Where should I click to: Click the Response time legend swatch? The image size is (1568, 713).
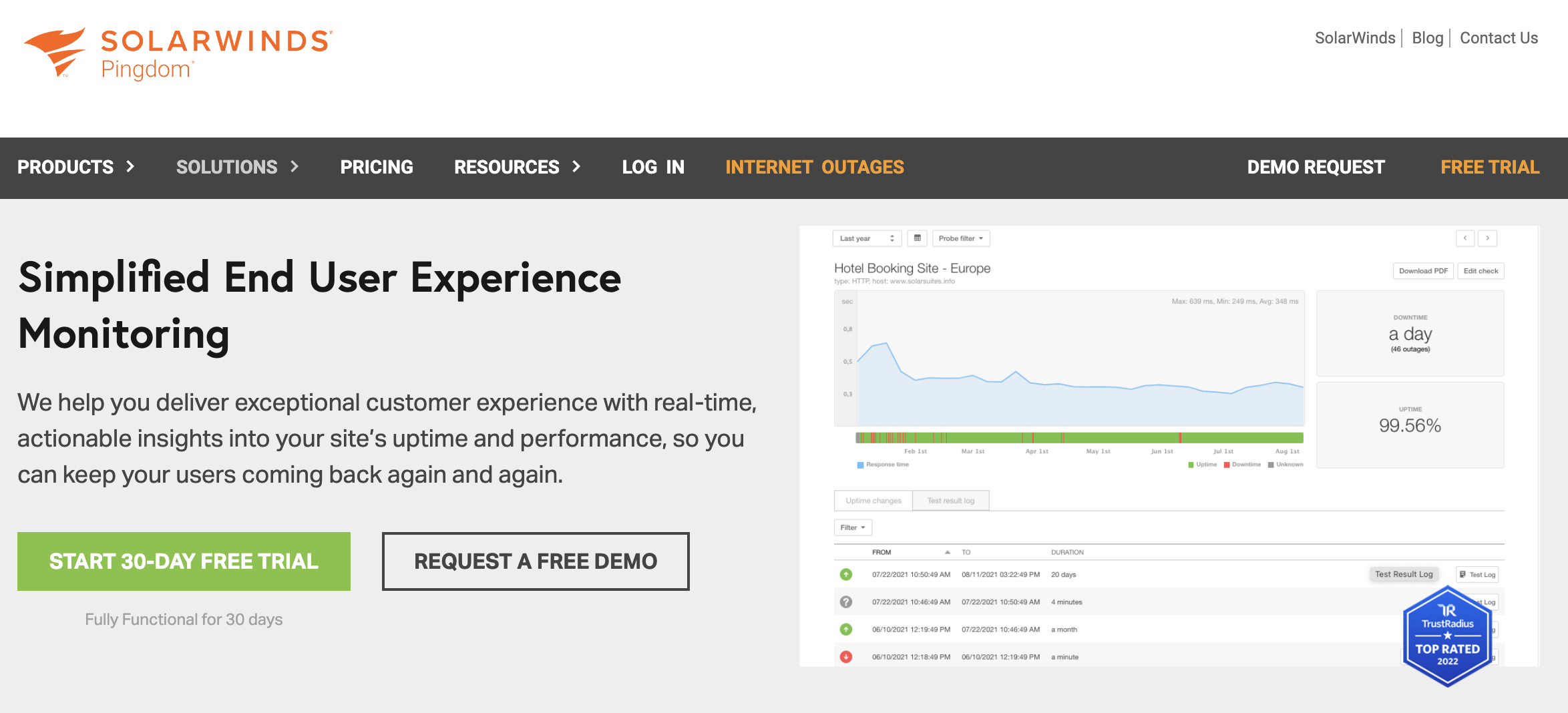[x=861, y=465]
